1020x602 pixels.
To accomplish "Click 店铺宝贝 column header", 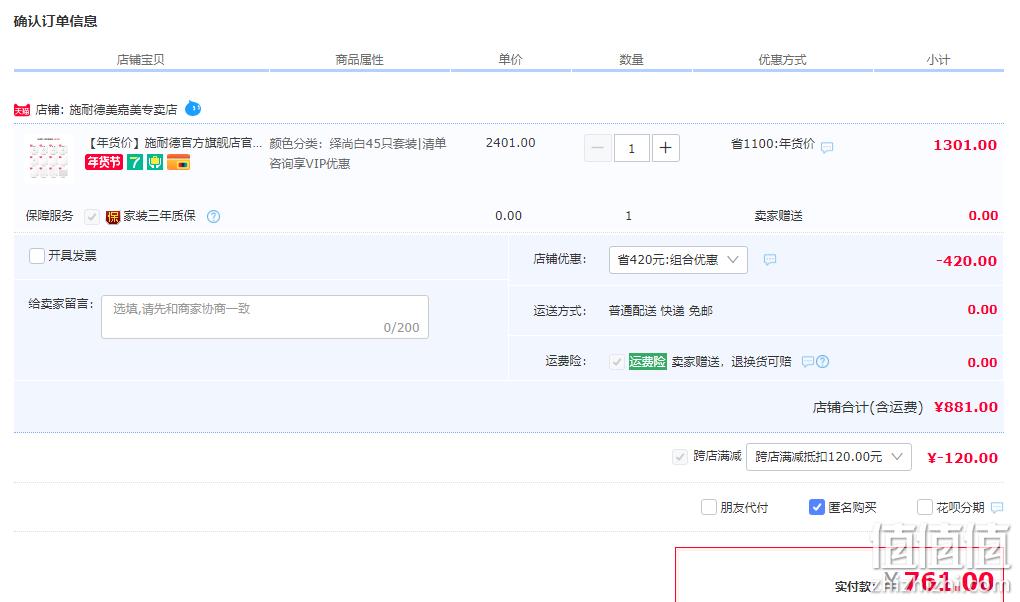I will 141,60.
